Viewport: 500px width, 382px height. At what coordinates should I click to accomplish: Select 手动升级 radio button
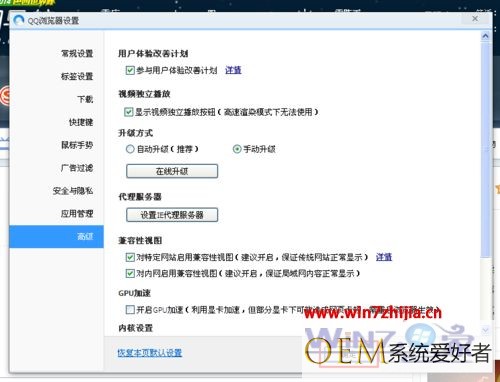pos(237,149)
